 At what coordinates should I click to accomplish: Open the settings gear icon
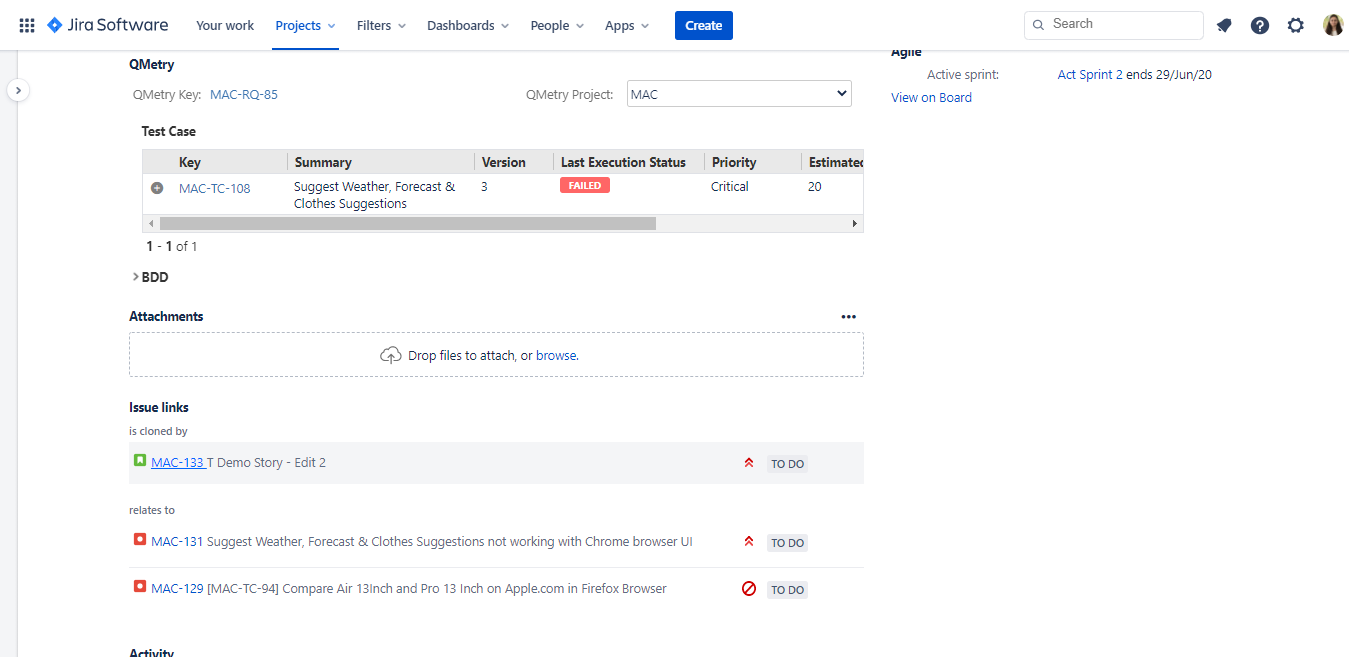point(1296,26)
